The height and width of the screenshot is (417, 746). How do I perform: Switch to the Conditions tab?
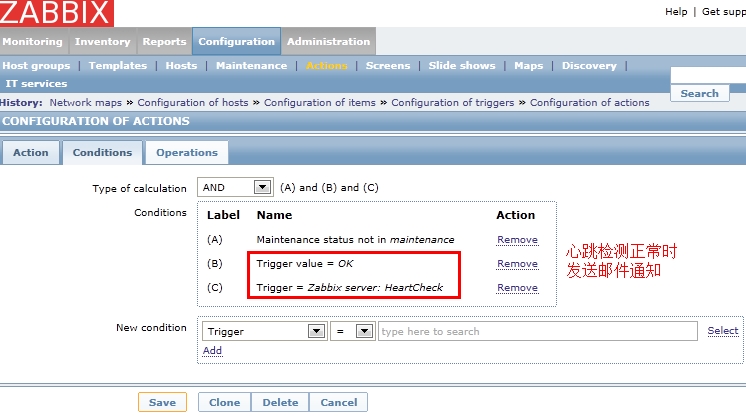click(x=102, y=153)
